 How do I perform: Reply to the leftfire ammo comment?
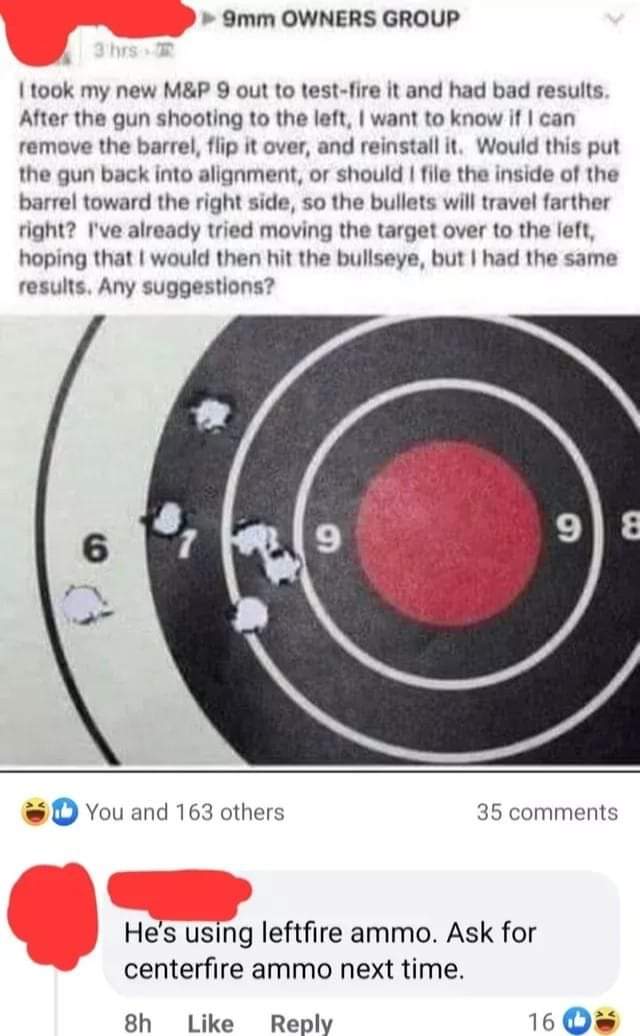(301, 1023)
